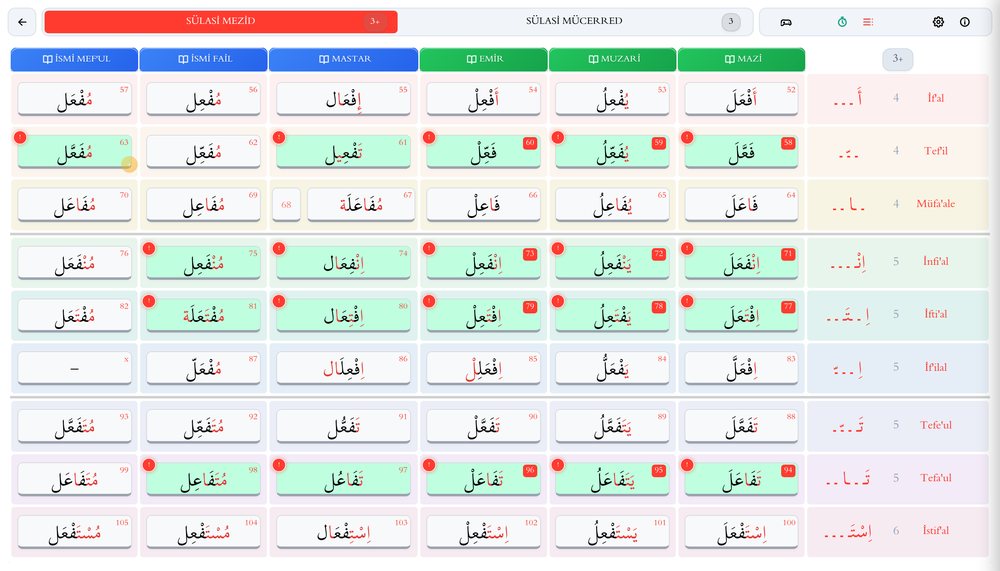Click the green stopwatch timer icon

[842, 22]
